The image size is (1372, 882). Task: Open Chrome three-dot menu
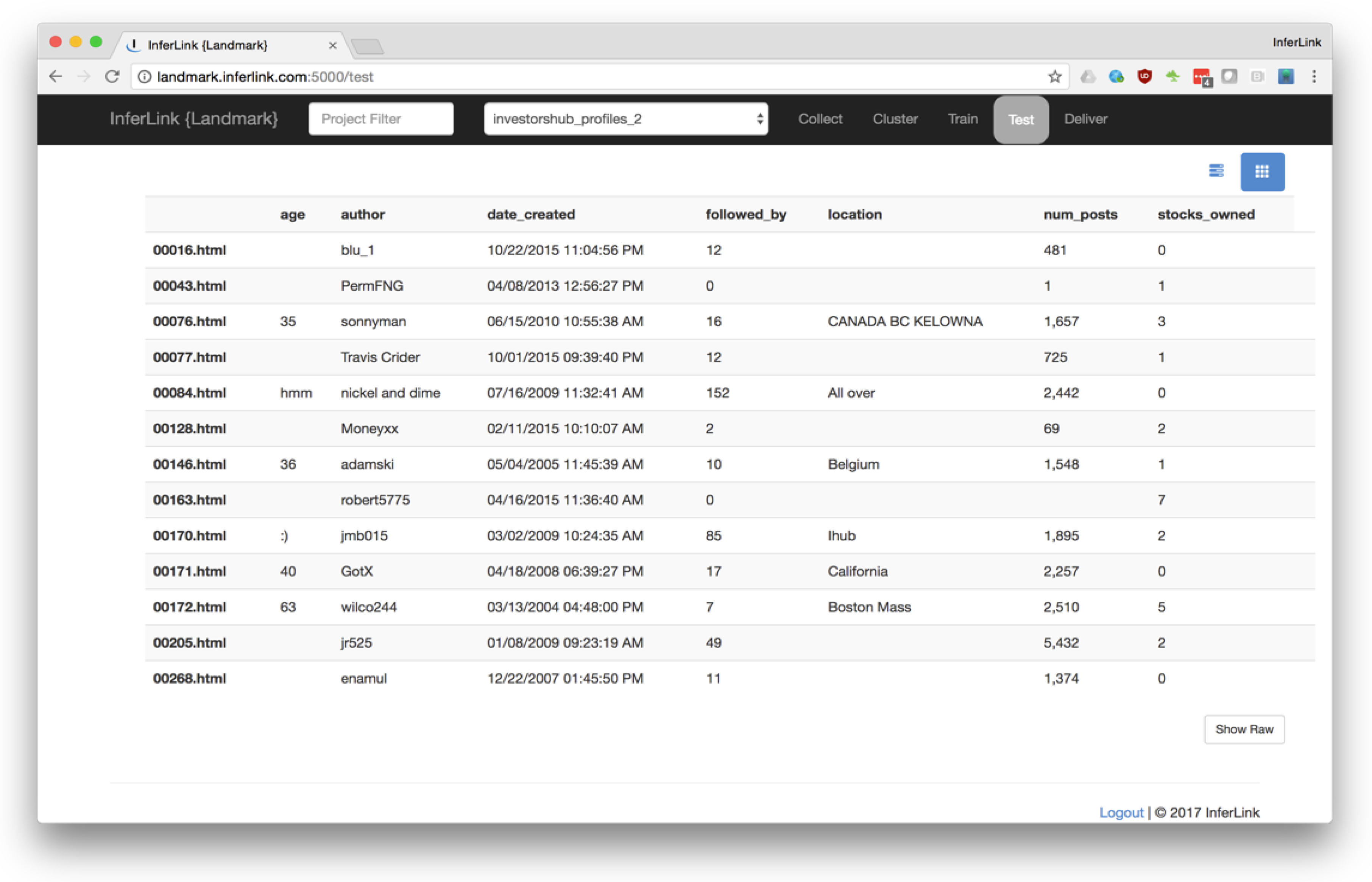coord(1314,76)
